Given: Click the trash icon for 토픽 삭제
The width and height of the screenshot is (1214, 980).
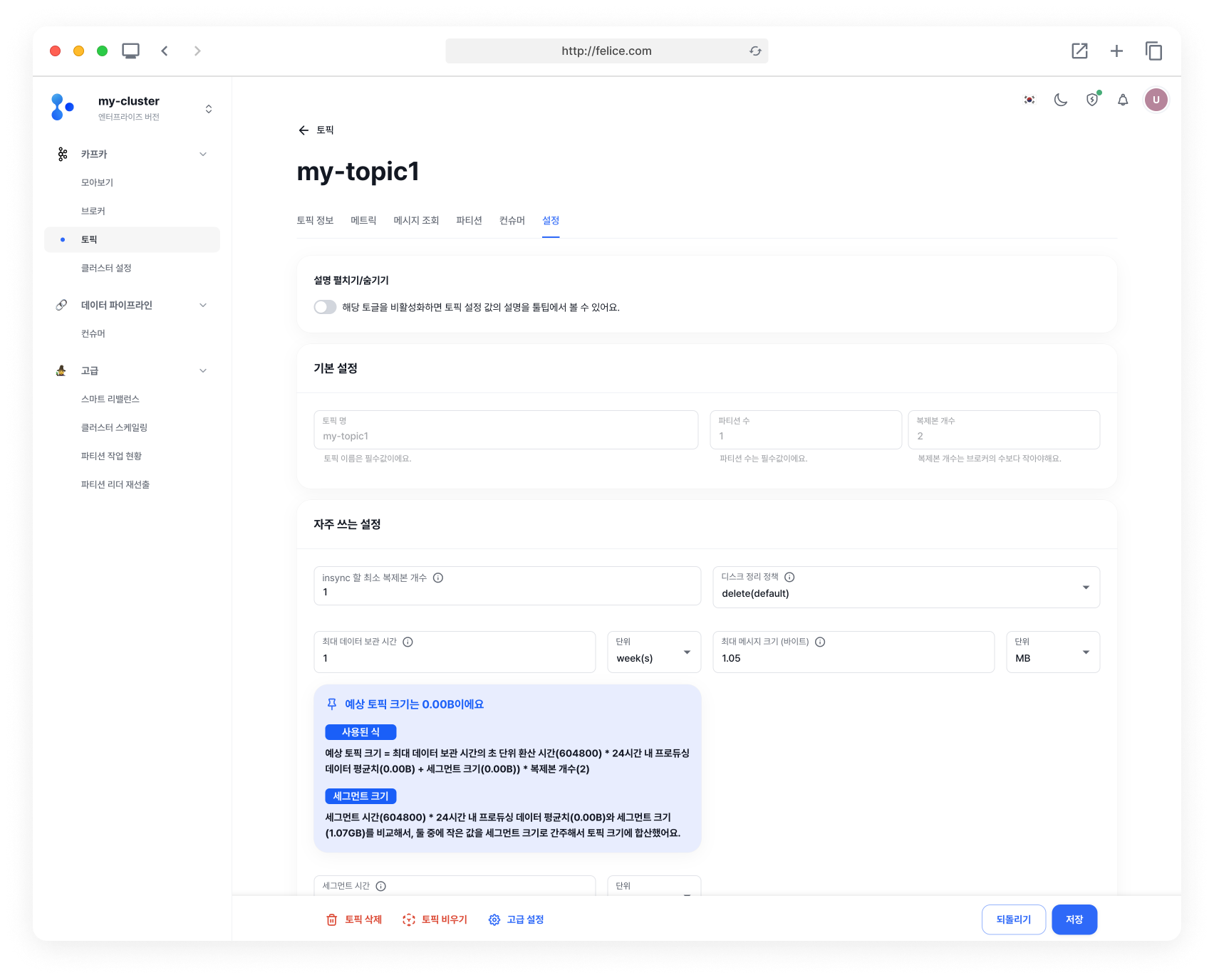Looking at the screenshot, I should click(331, 920).
